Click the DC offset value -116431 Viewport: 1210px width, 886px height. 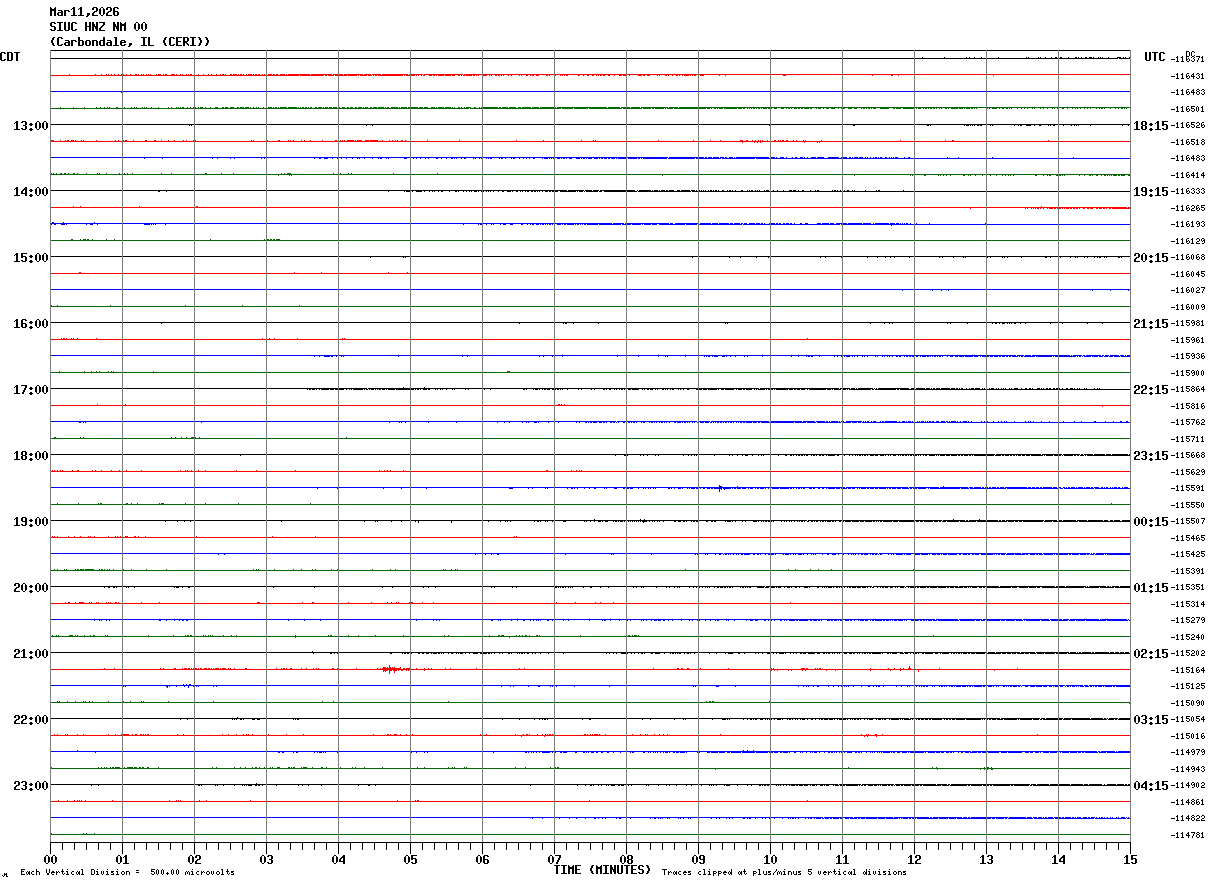pos(1187,76)
